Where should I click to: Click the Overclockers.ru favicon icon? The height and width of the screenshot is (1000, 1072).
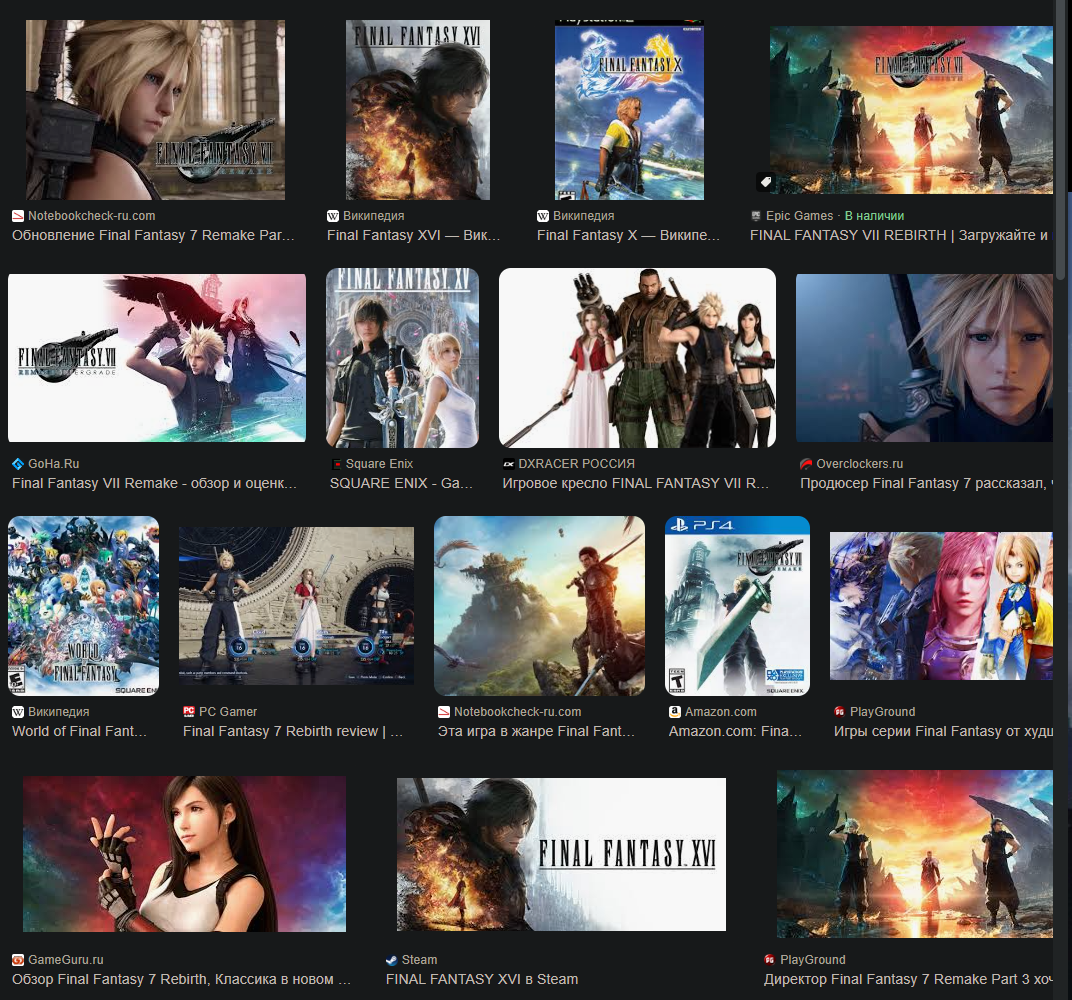pos(806,464)
